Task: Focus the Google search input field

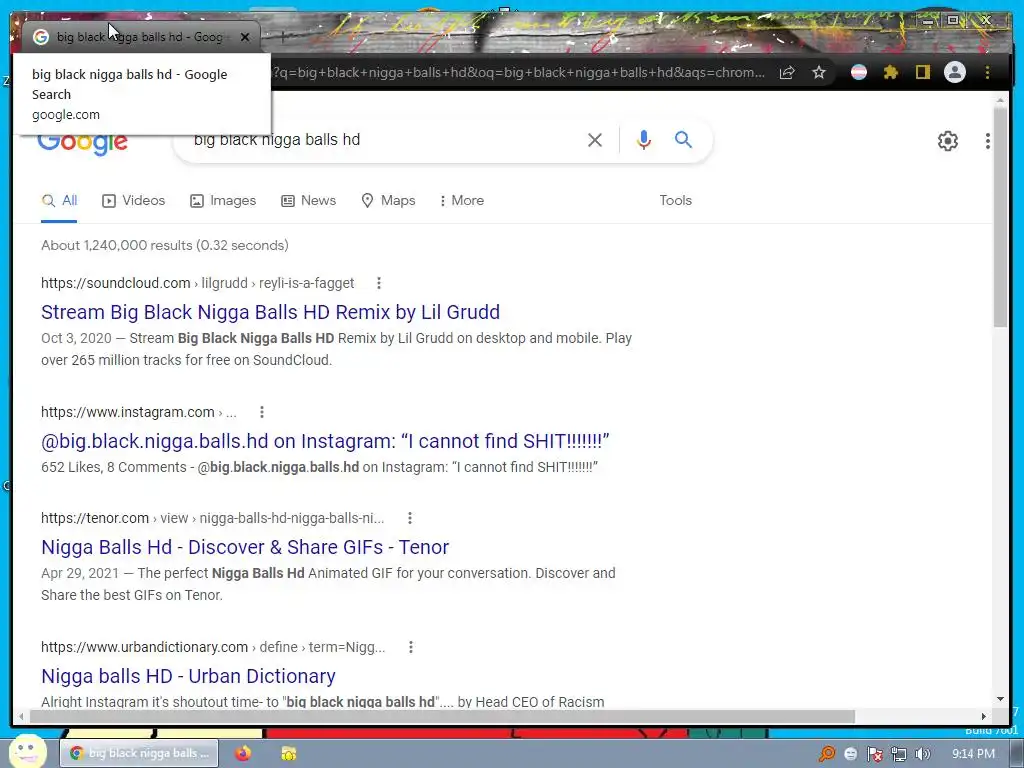Action: point(385,140)
